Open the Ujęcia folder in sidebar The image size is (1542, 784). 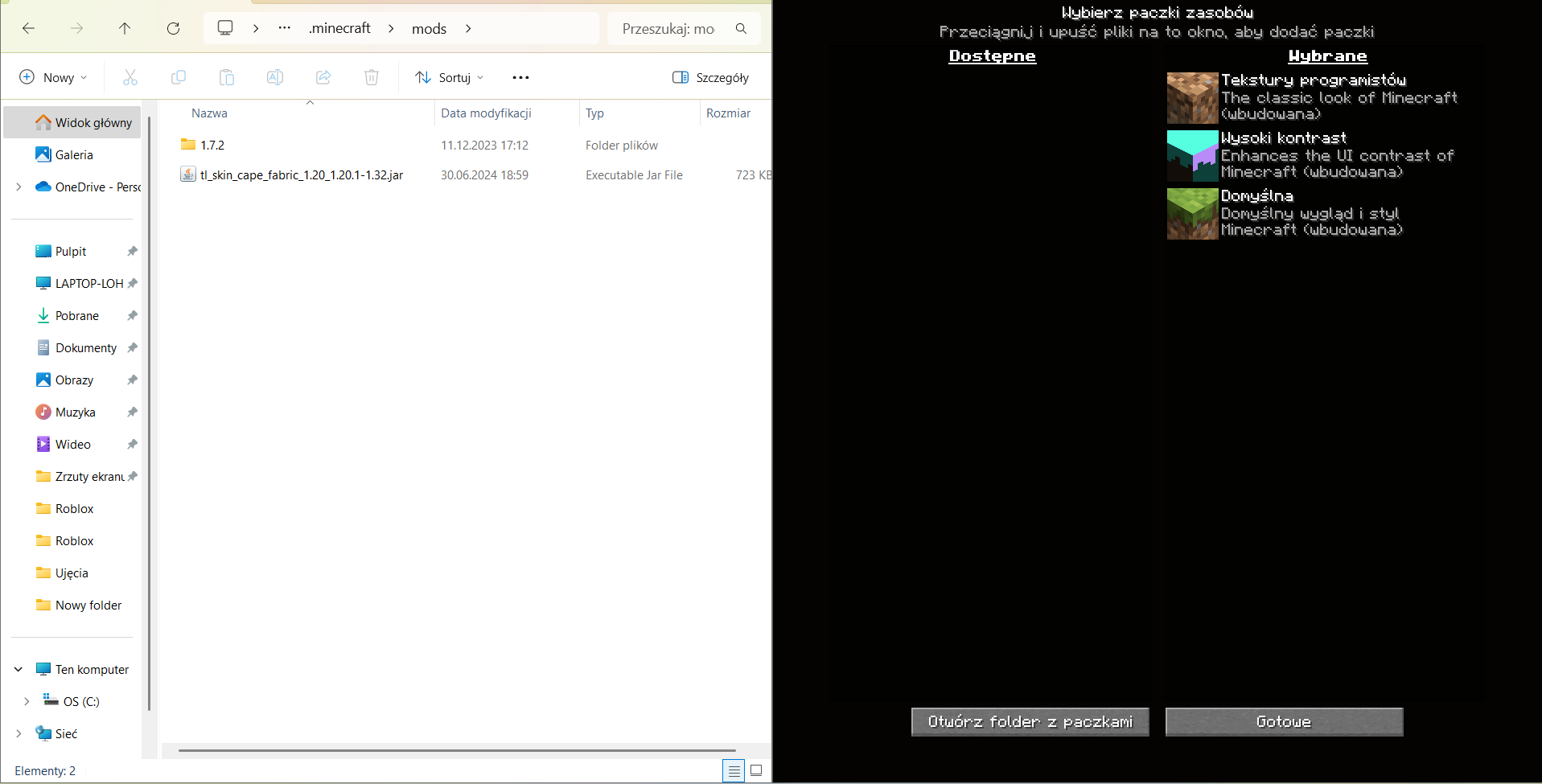[x=72, y=573]
